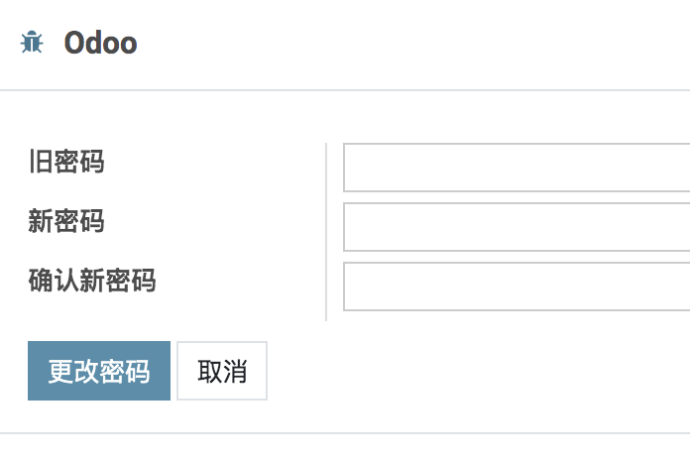The height and width of the screenshot is (460, 690).
Task: Place cursor in the middle password field
Action: tap(516, 227)
